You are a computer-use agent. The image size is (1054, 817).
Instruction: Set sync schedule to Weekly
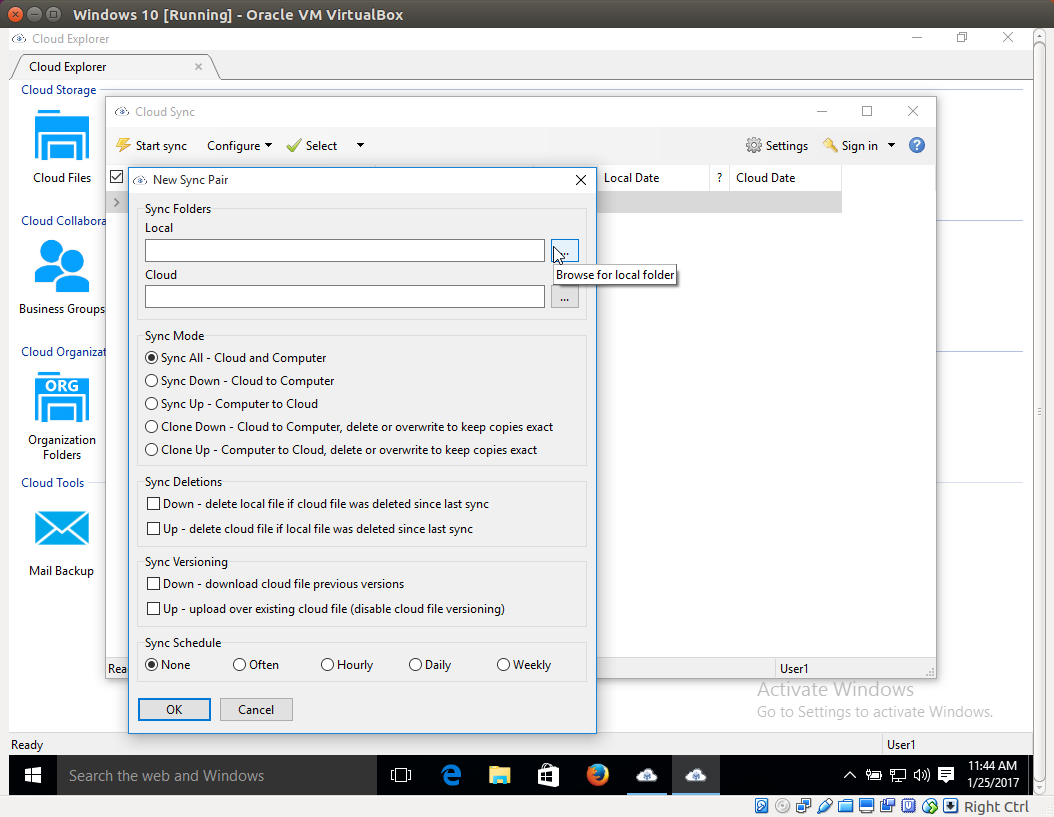coord(503,664)
